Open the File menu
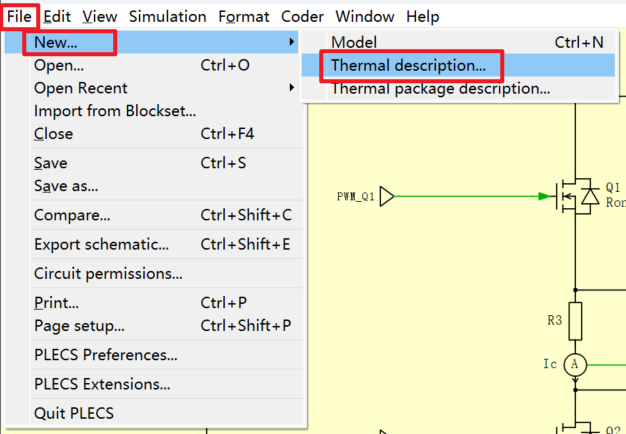This screenshot has height=434, width=626. coord(19,16)
